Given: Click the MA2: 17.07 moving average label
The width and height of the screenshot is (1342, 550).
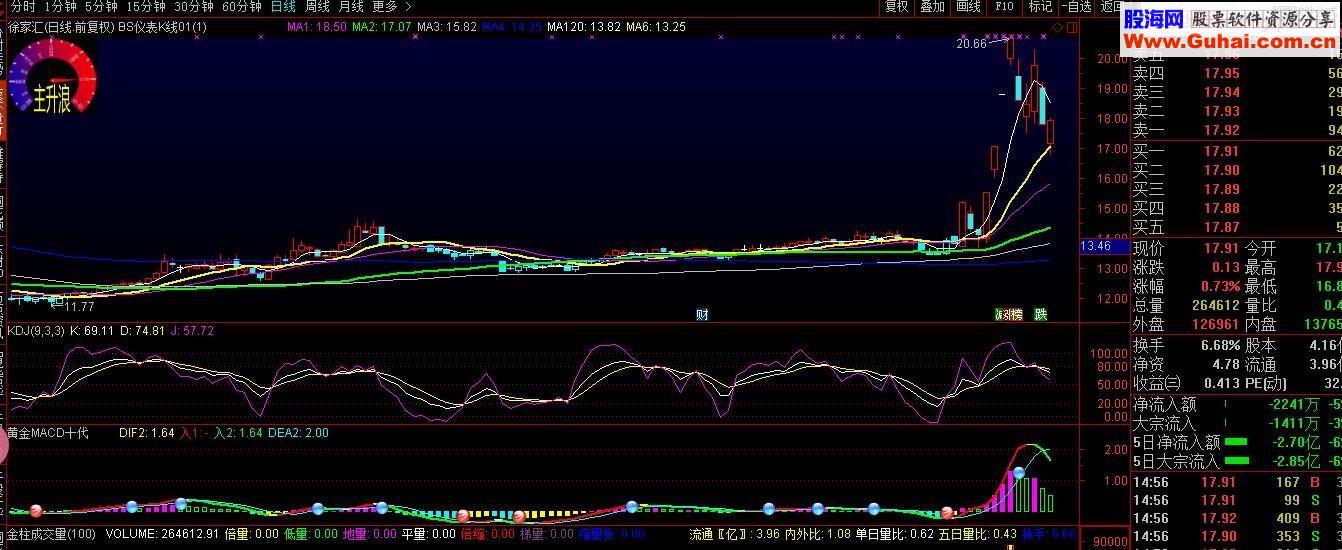Looking at the screenshot, I should [382, 27].
